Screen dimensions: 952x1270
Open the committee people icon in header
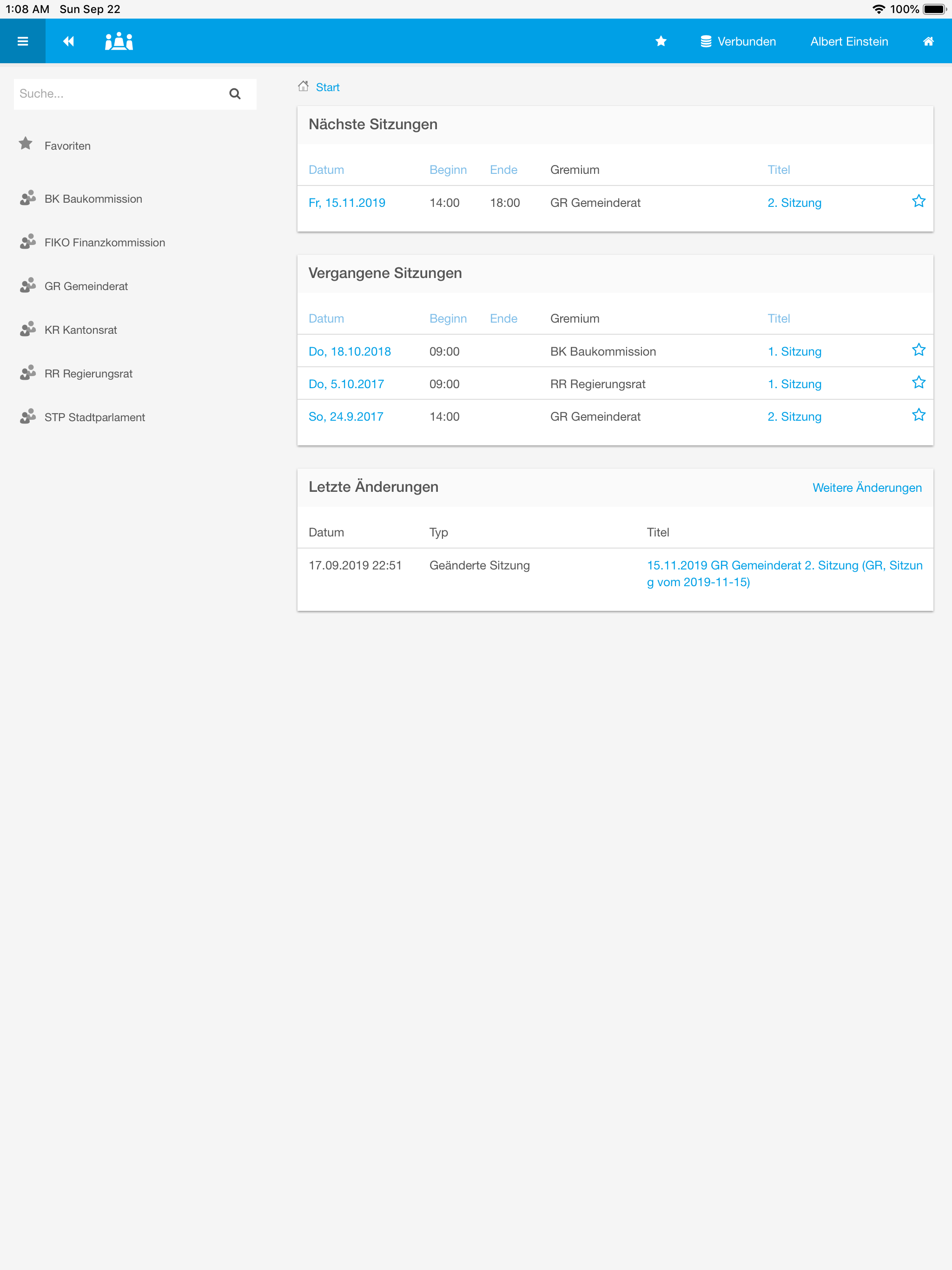pyautogui.click(x=119, y=41)
